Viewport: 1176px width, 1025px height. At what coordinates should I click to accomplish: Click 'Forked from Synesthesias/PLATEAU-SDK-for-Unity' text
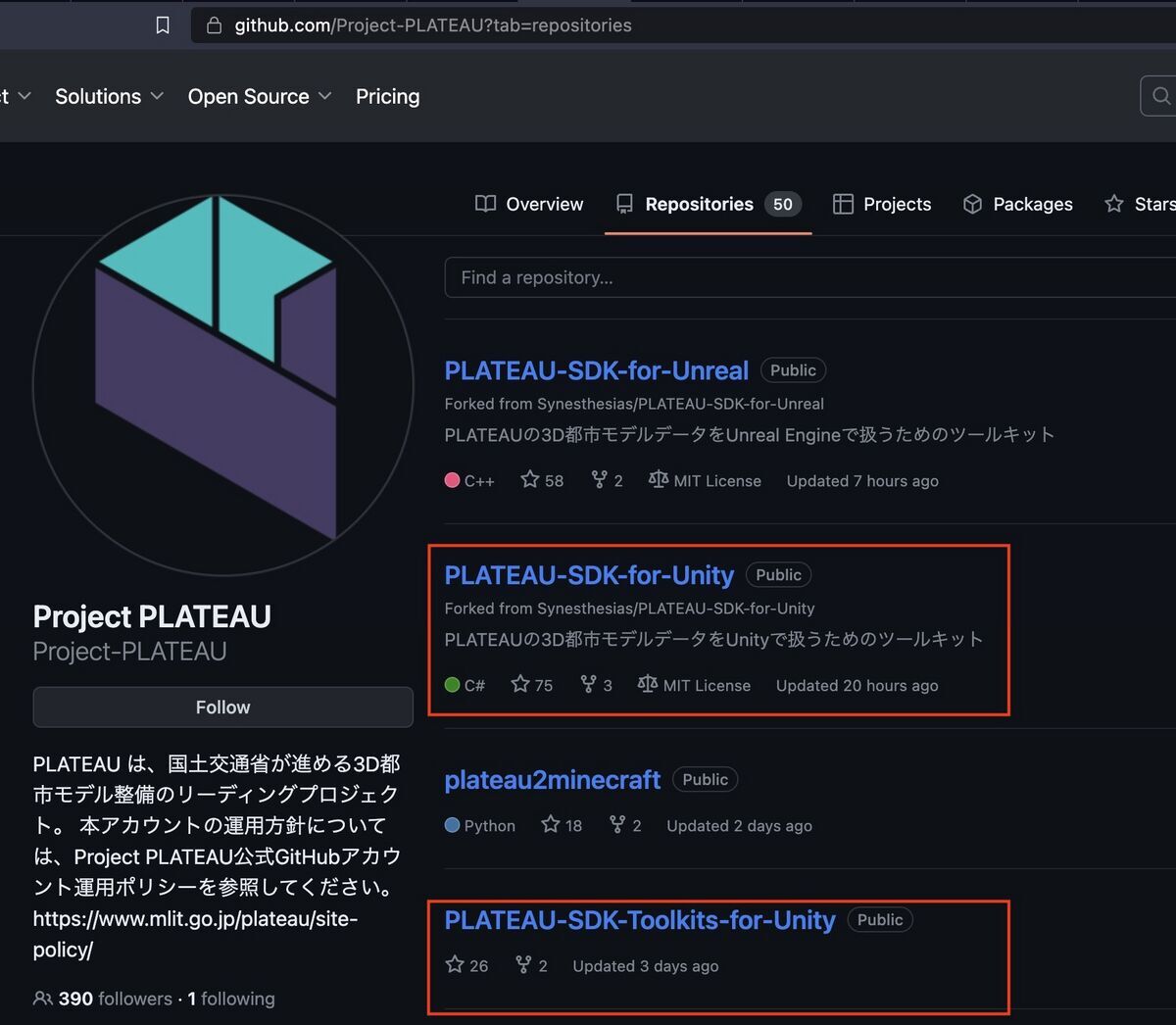coord(629,609)
